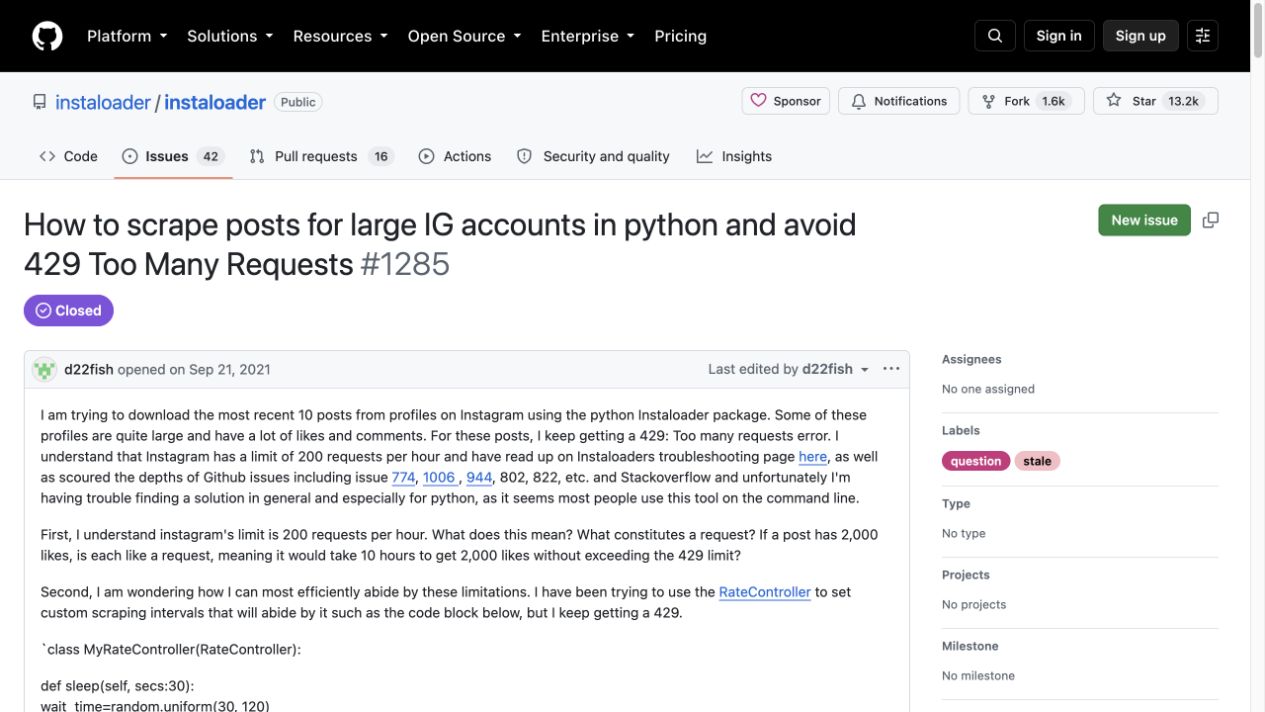Click the repository book icon
Image resolution: width=1265 pixels, height=712 pixels.
[39, 102]
